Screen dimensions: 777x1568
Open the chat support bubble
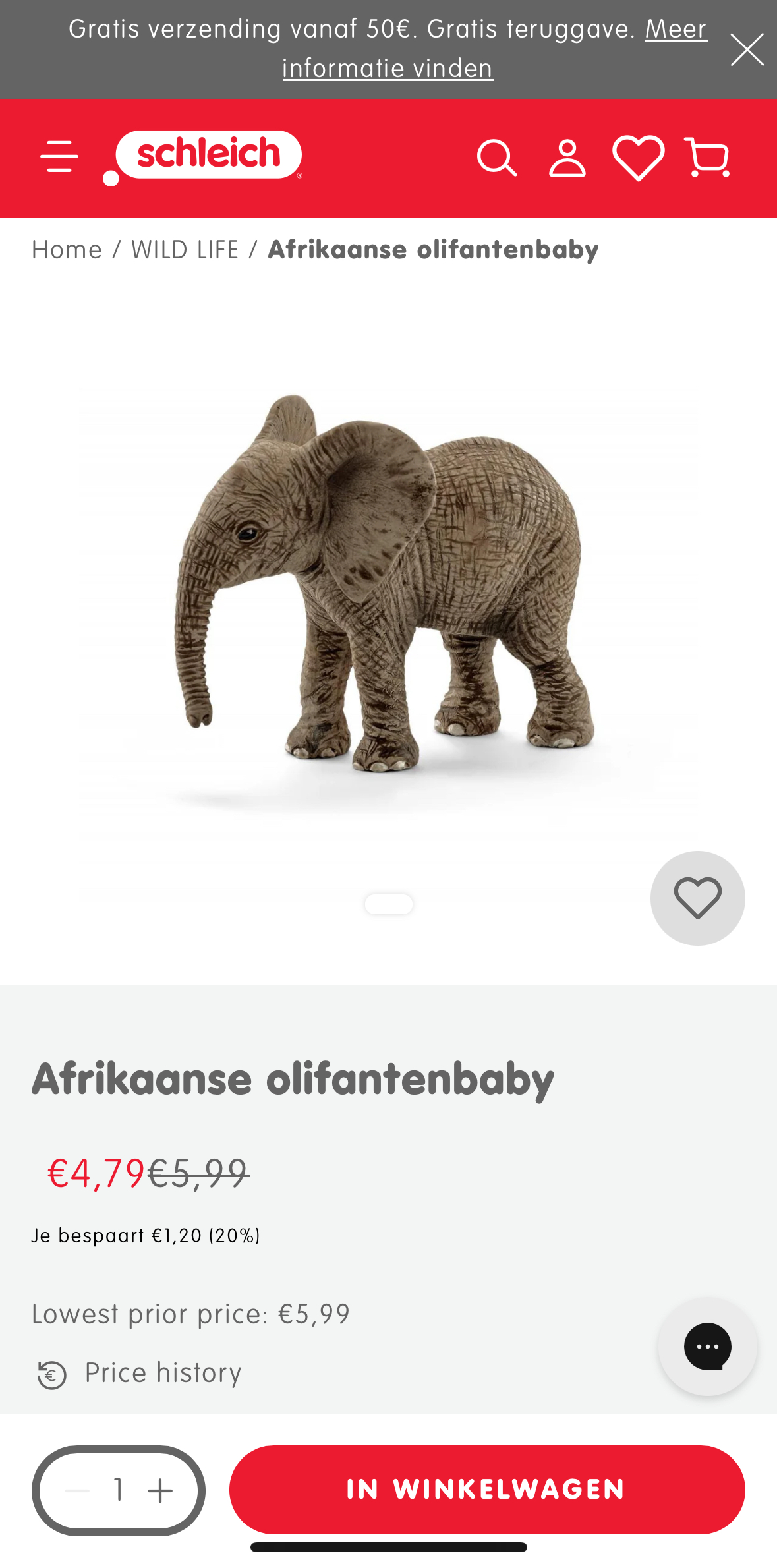[707, 1346]
